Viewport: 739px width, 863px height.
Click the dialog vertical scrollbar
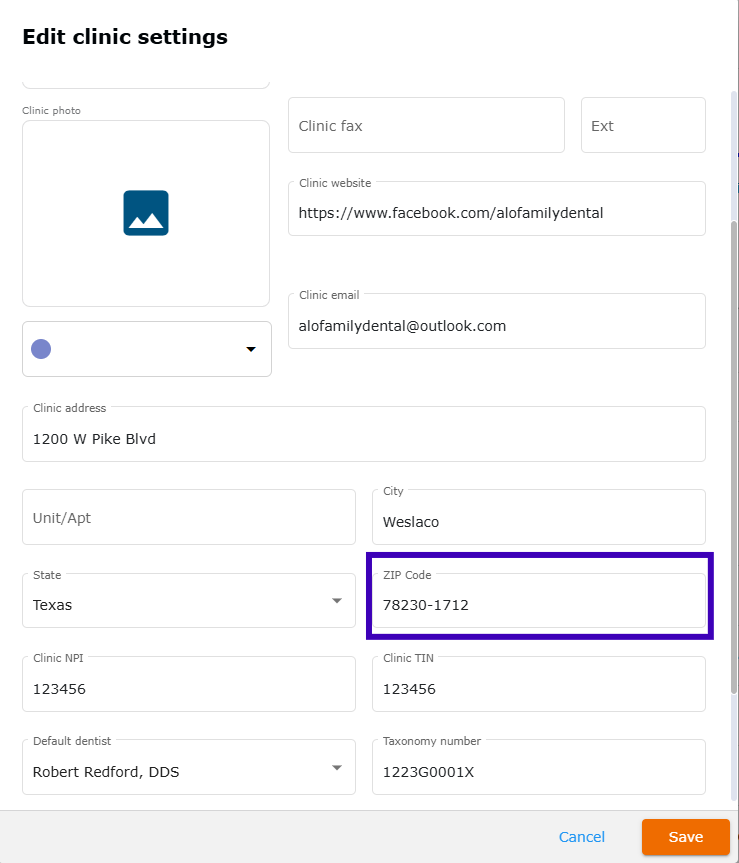coord(733,457)
